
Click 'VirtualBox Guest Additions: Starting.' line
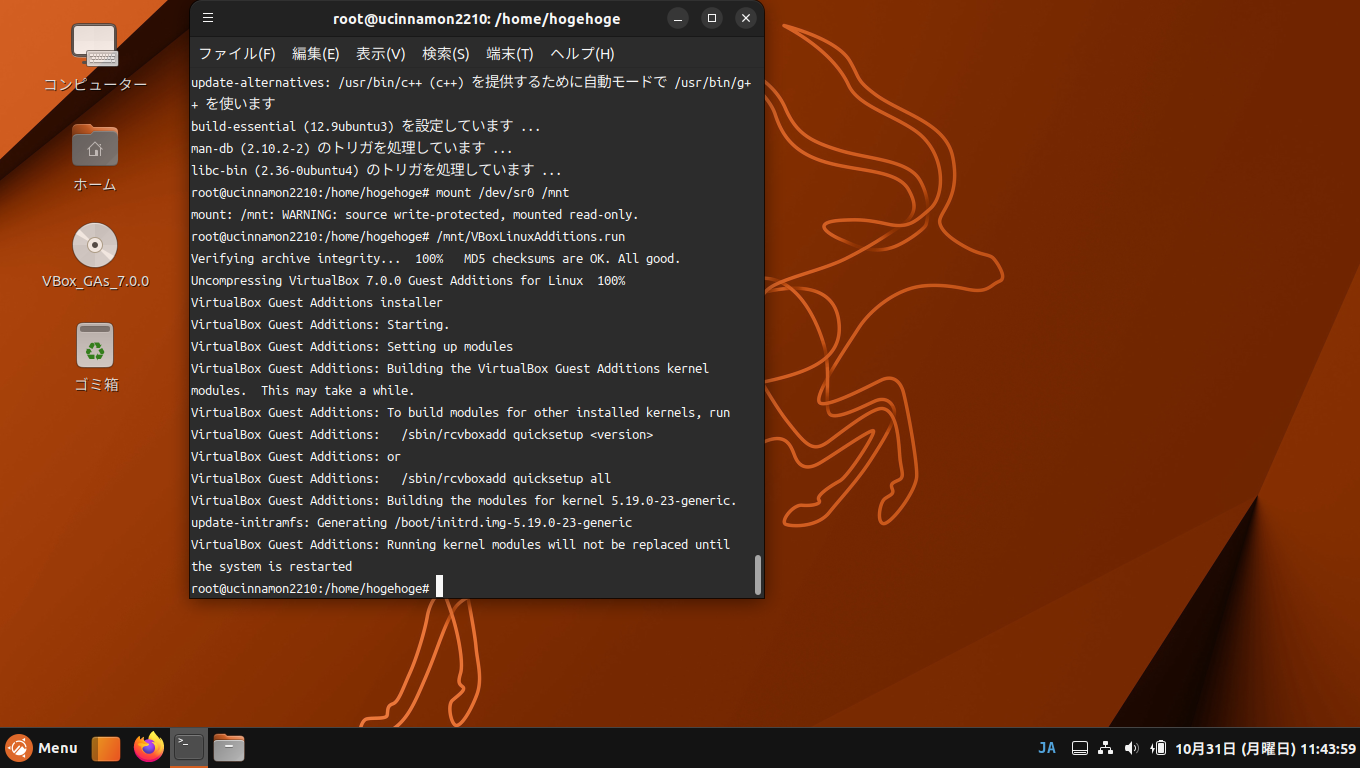(x=320, y=324)
